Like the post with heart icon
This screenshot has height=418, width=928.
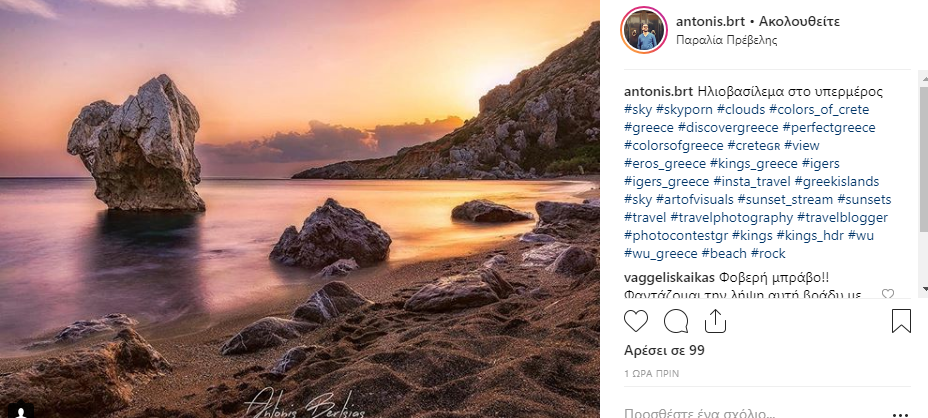point(636,321)
